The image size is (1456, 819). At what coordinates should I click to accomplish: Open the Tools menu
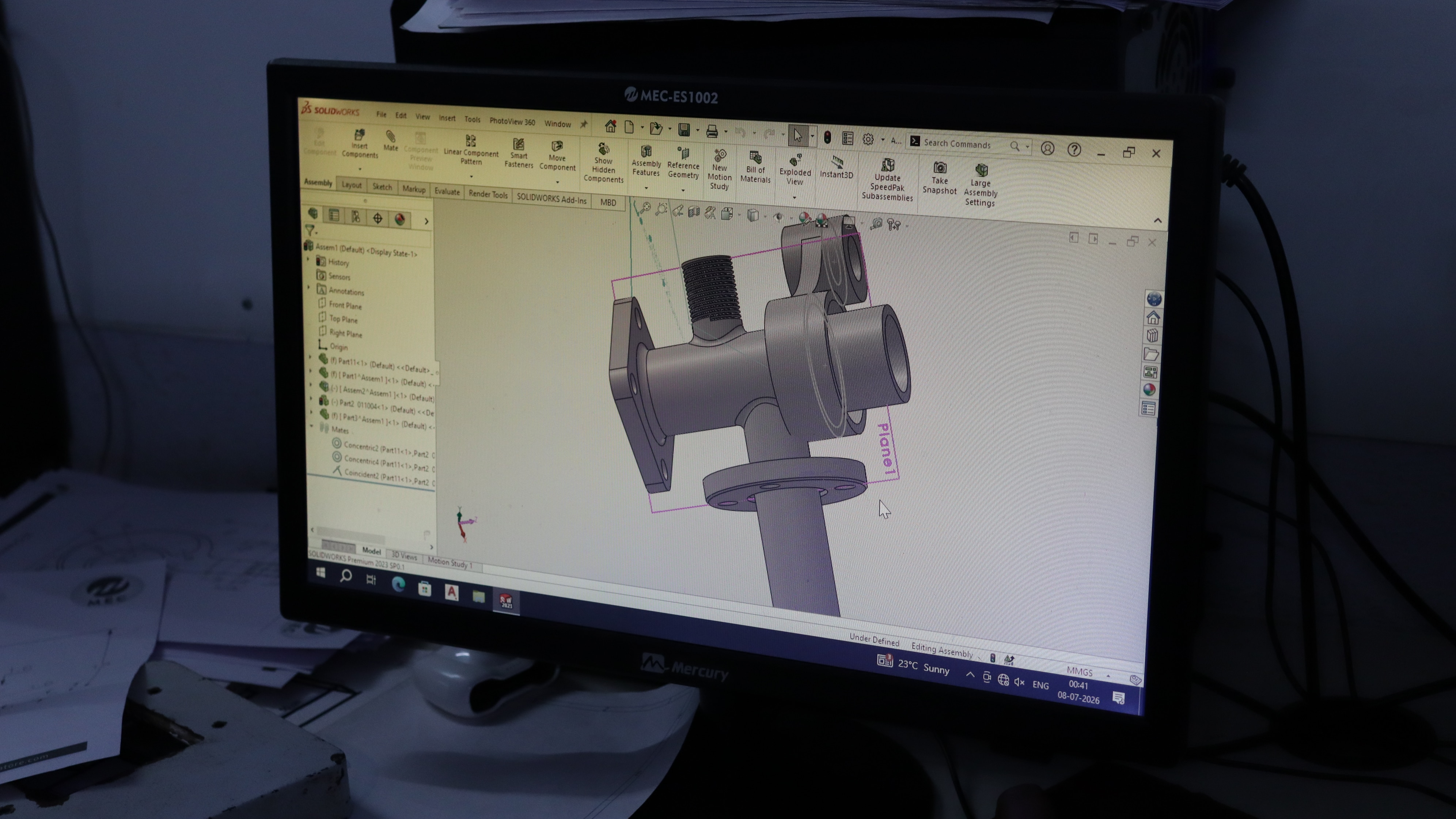click(x=472, y=119)
